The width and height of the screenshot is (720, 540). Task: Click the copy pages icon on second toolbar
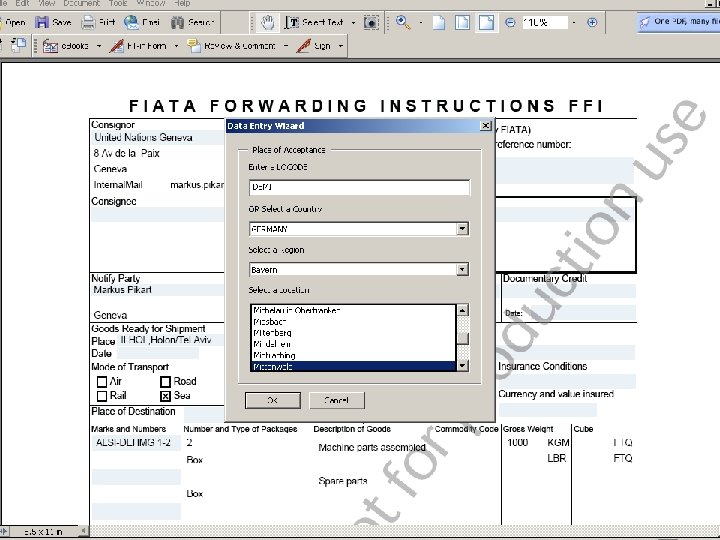[18, 45]
